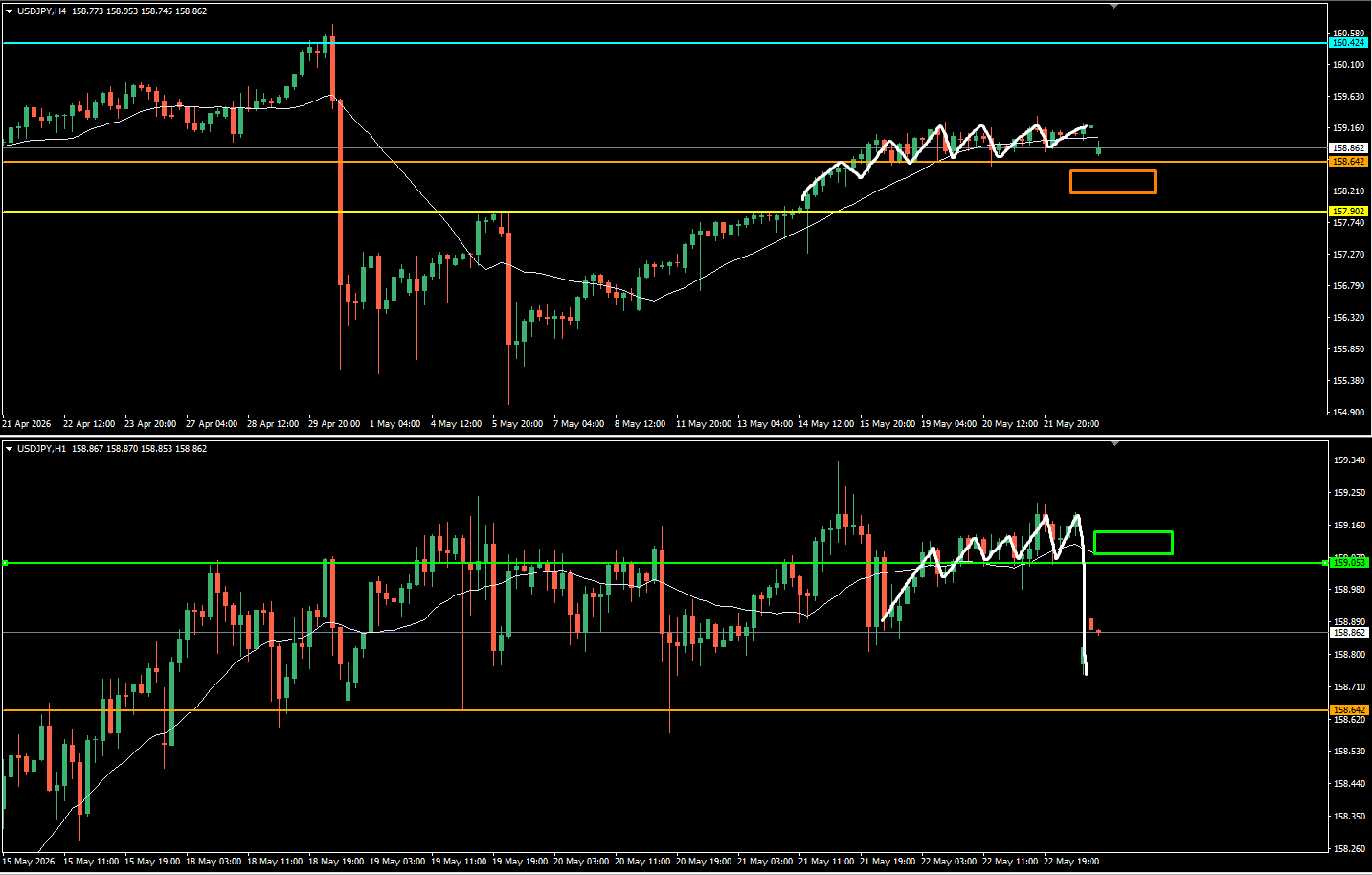Click the 29 Apr 20:00 label on H4 time axis
This screenshot has width=1372, height=875.
(x=334, y=424)
